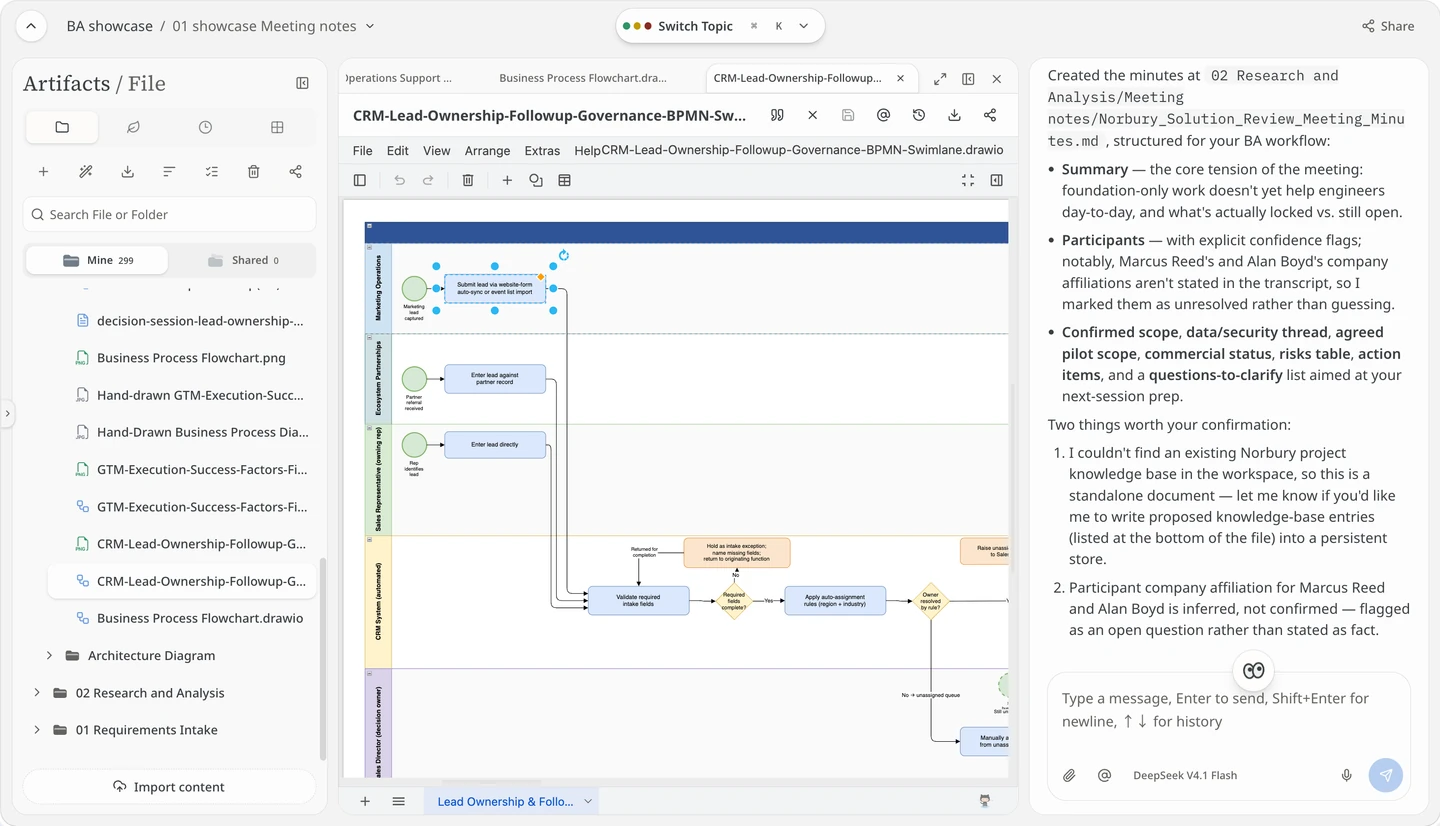Screen dimensions: 1440x826
Task: Open the BA showcase breadcrumb
Action: tap(109, 26)
